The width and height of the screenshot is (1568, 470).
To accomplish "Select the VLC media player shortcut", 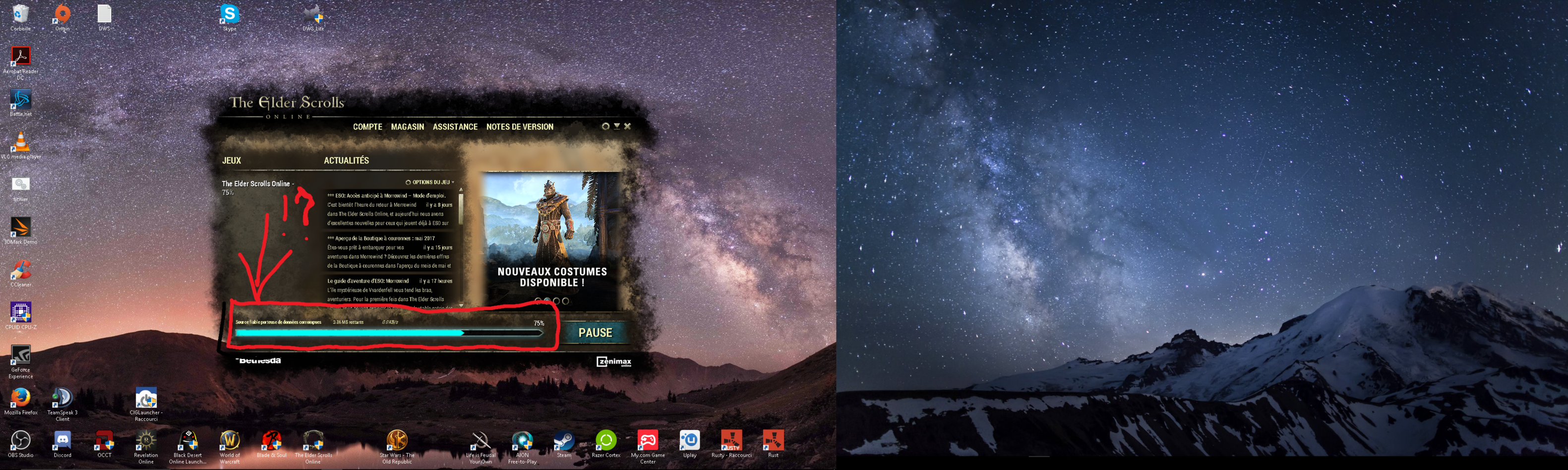I will coord(21,145).
